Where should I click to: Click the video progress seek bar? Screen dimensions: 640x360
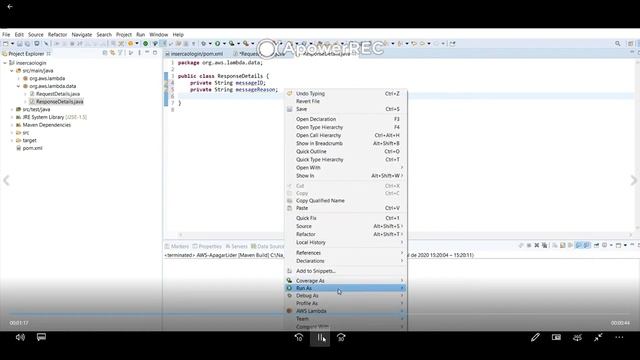320,314
